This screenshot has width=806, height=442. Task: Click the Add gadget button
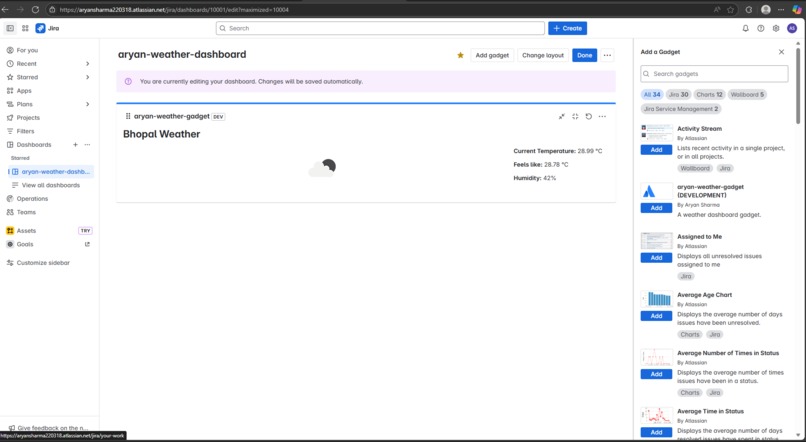(x=492, y=55)
